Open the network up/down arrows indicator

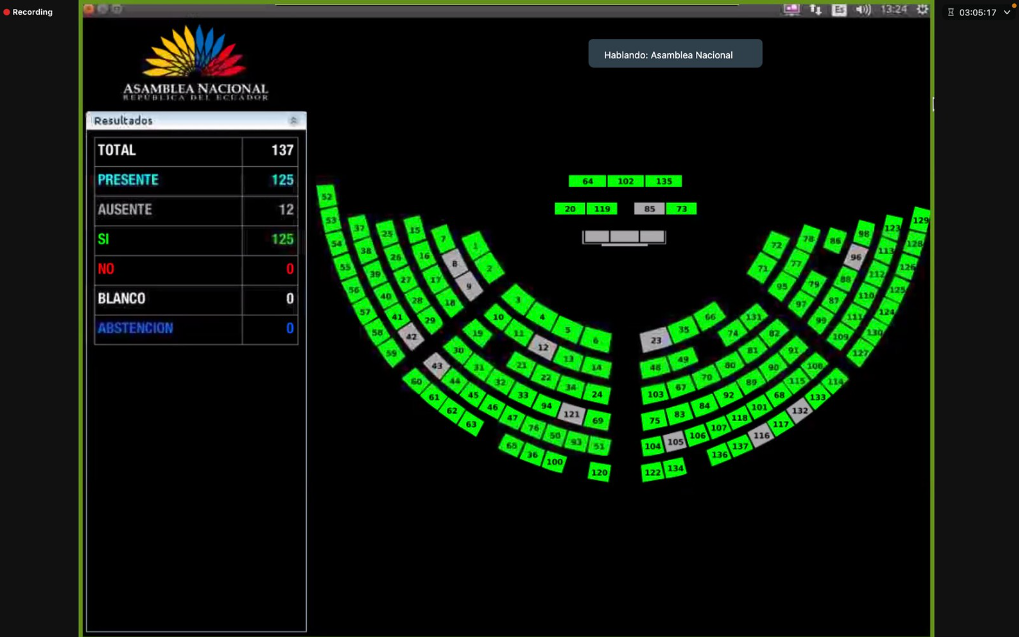(815, 9)
